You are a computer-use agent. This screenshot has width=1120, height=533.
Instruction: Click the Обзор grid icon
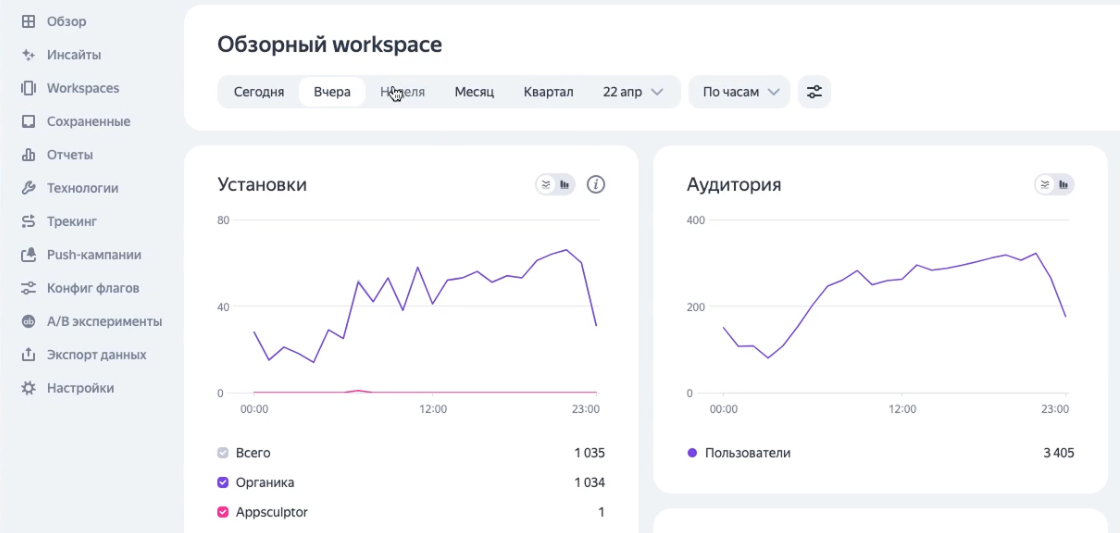(x=29, y=21)
